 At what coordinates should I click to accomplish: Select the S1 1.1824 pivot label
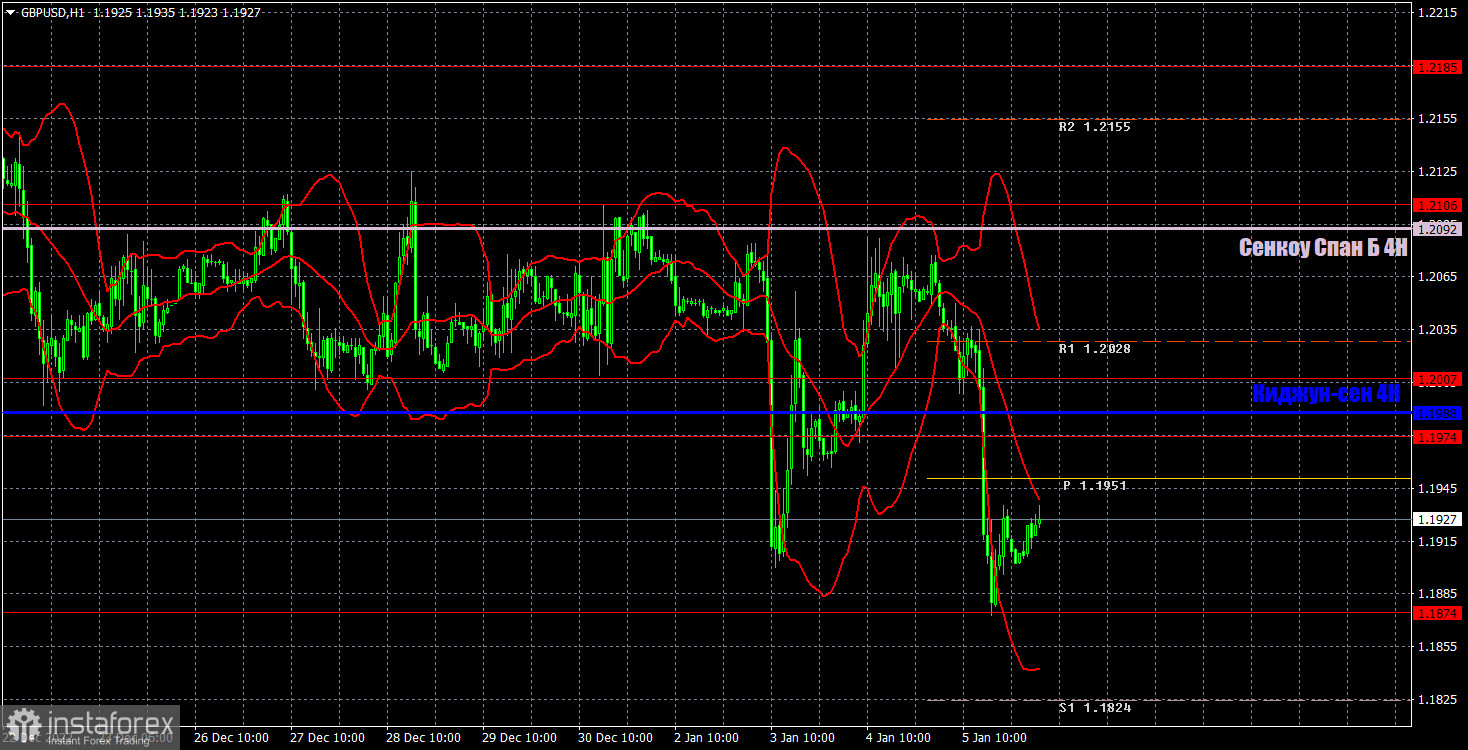[1095, 708]
